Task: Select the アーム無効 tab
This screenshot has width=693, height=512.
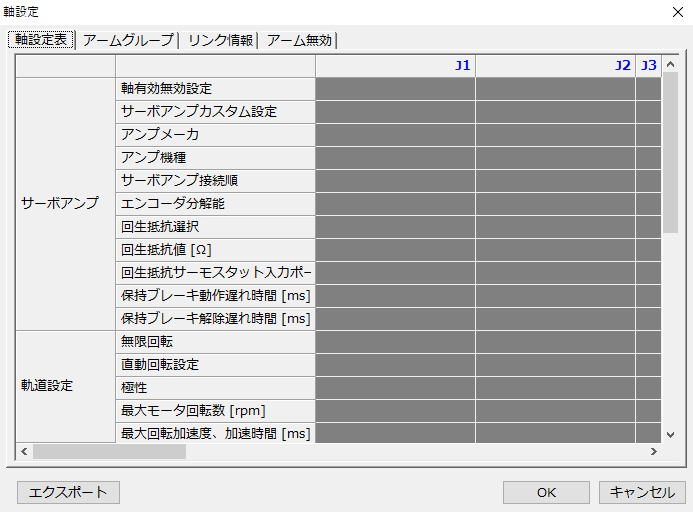Action: (x=299, y=40)
